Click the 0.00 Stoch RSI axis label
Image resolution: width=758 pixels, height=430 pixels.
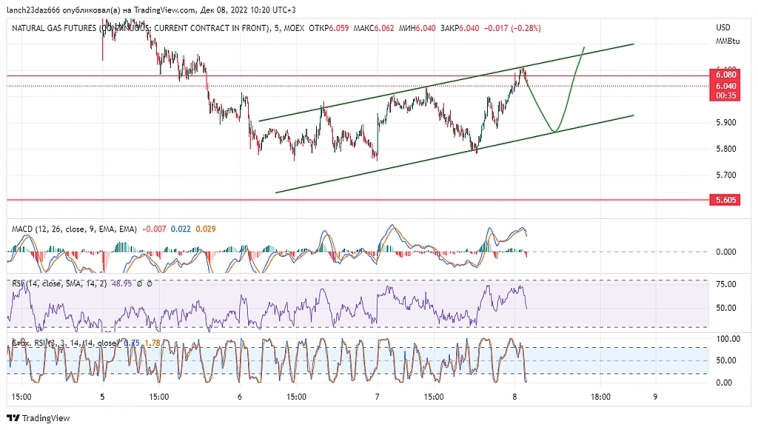click(x=724, y=382)
